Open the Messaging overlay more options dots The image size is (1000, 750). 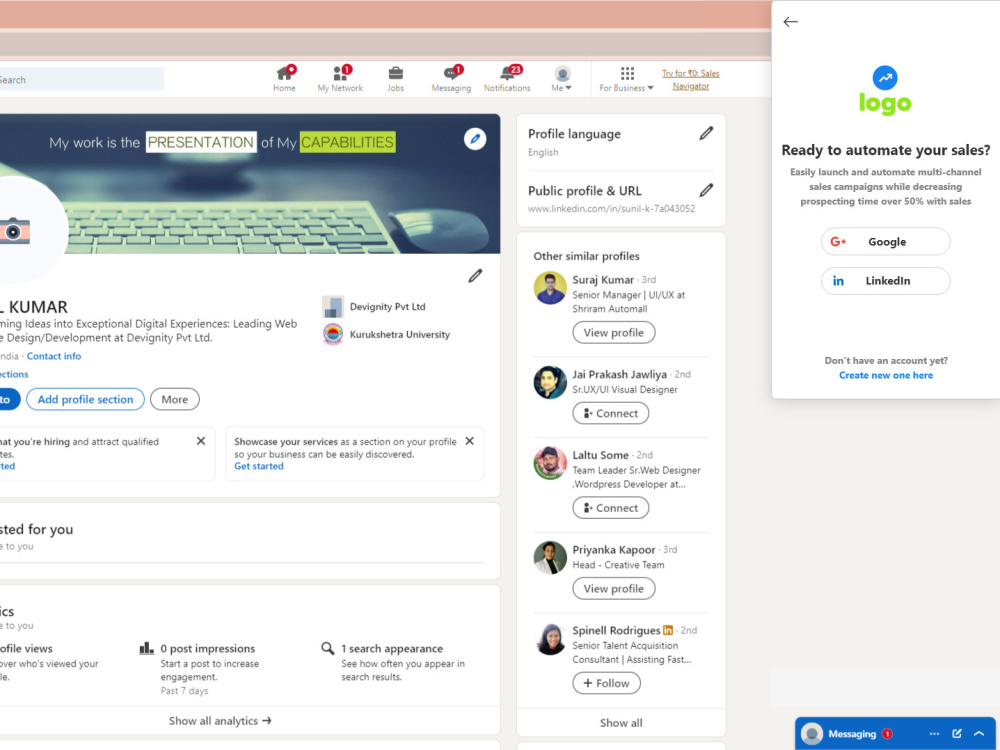coord(934,734)
